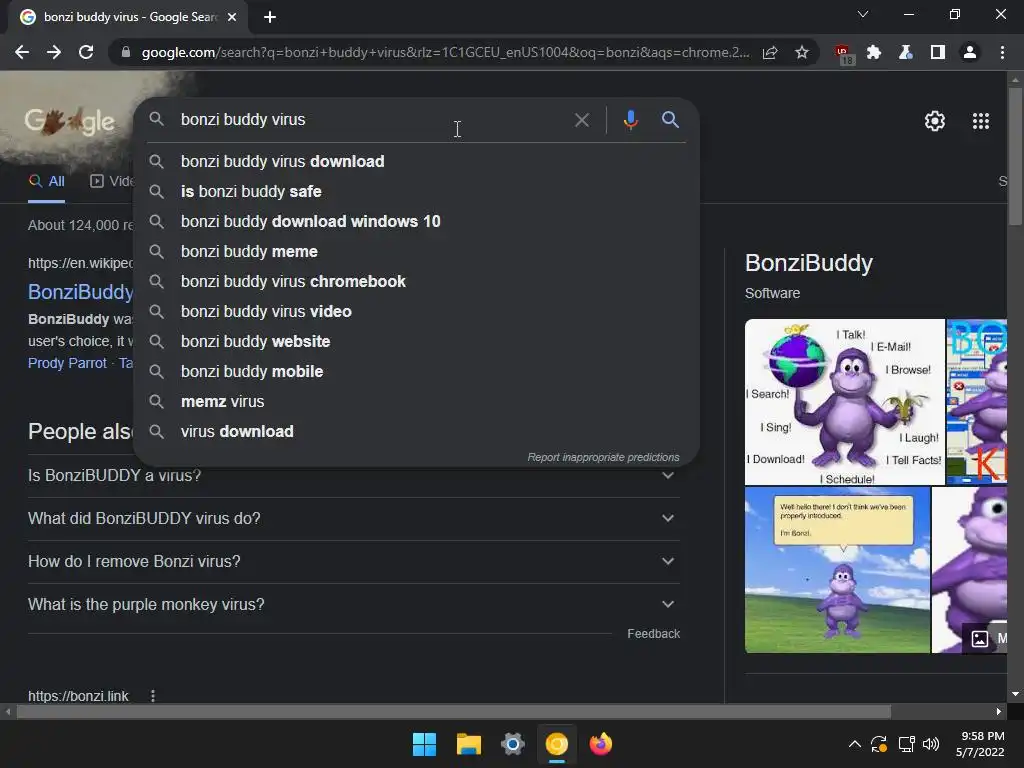Image resolution: width=1024 pixels, height=768 pixels.
Task: Open the red extension icon with badge 18
Action: [844, 54]
